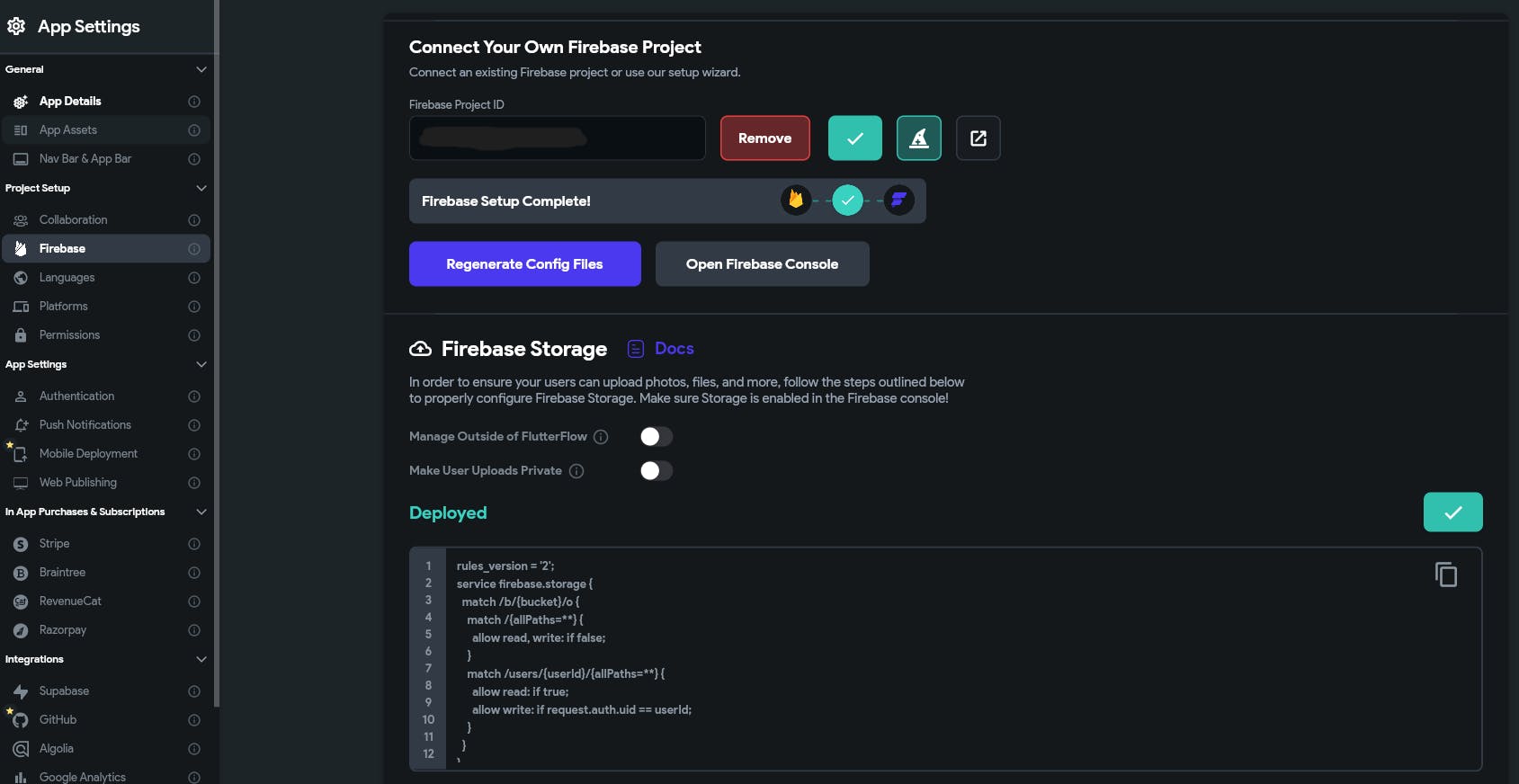Toggle Manage Outside of FlutterFlow switch
This screenshot has height=784, width=1519.
click(656, 437)
